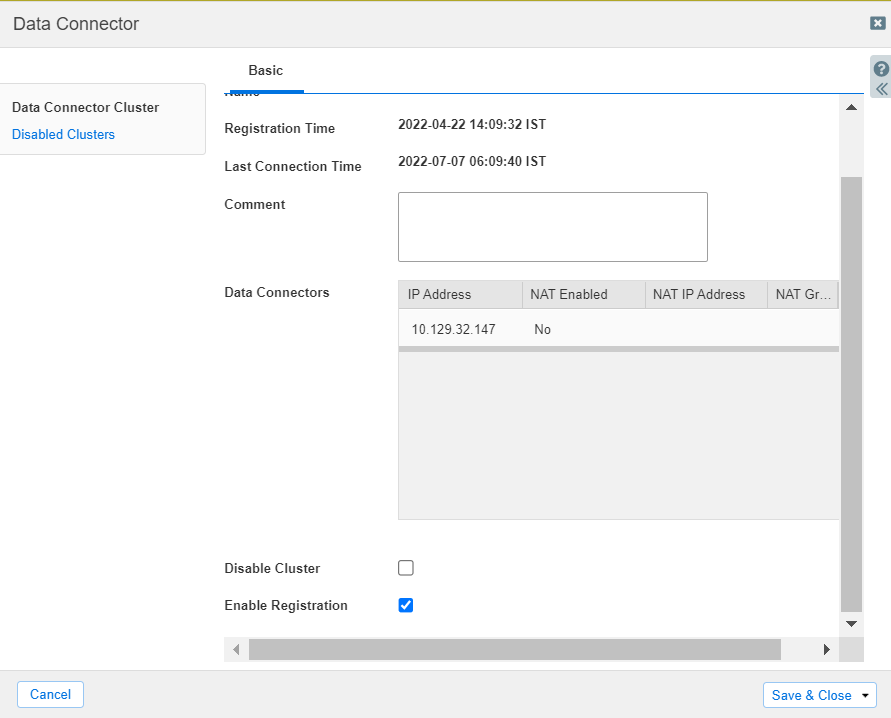Click the Cancel button
Screen dimensions: 891x718
pyautogui.click(x=49, y=693)
